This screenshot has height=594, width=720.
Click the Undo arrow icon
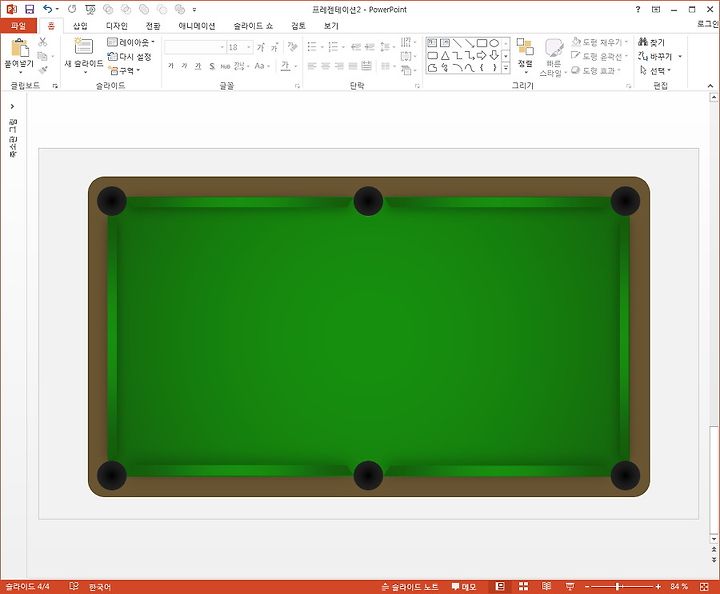48,9
